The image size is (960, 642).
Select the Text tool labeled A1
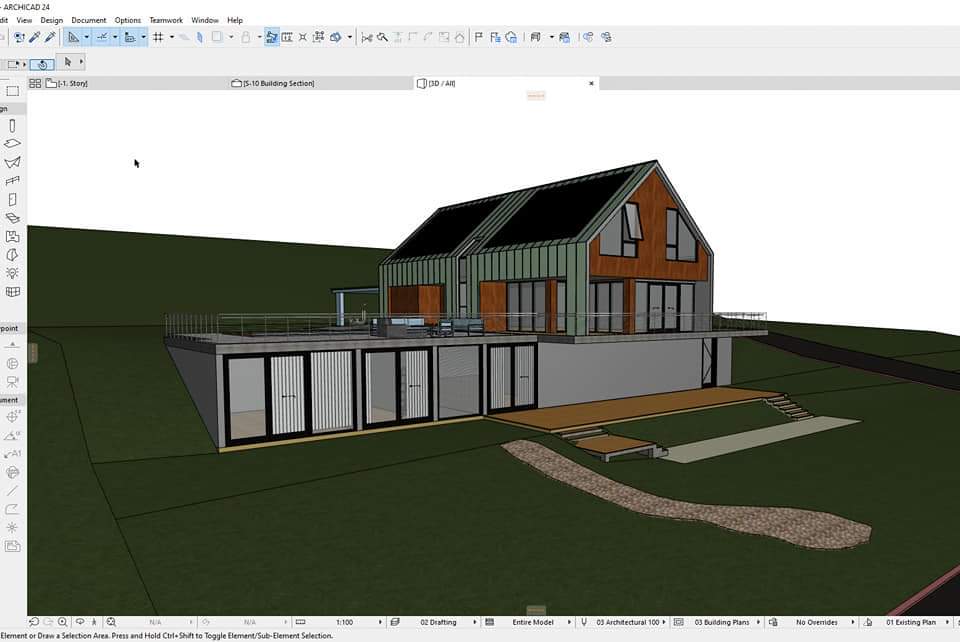12,453
